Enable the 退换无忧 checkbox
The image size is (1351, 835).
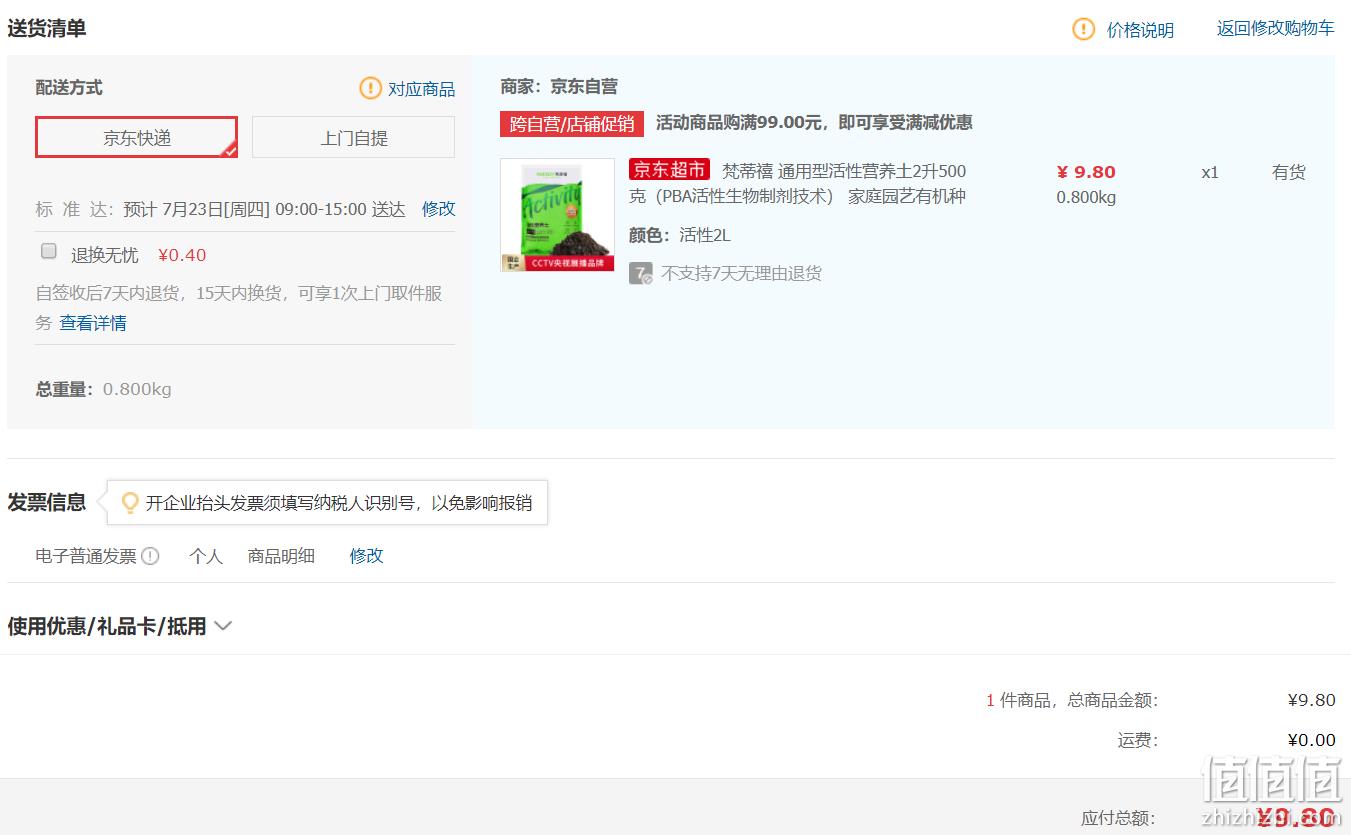[x=48, y=251]
